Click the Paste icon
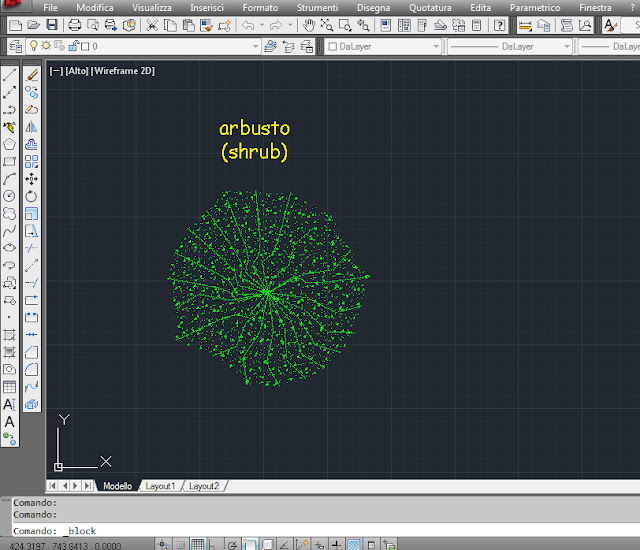Screen dimensions: 640x550 pyautogui.click(x=188, y=25)
